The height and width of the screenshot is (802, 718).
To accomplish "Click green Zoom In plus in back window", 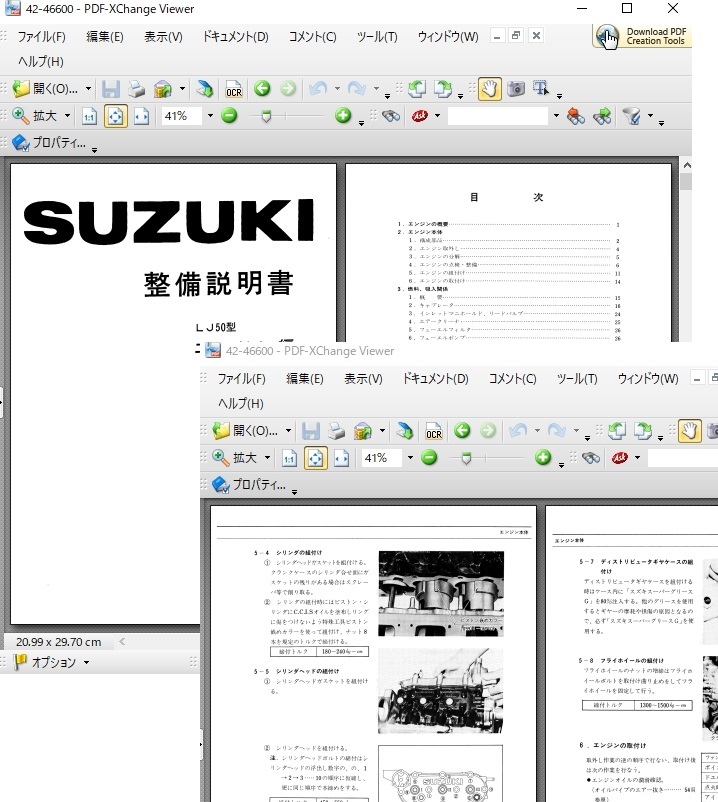I will [343, 116].
